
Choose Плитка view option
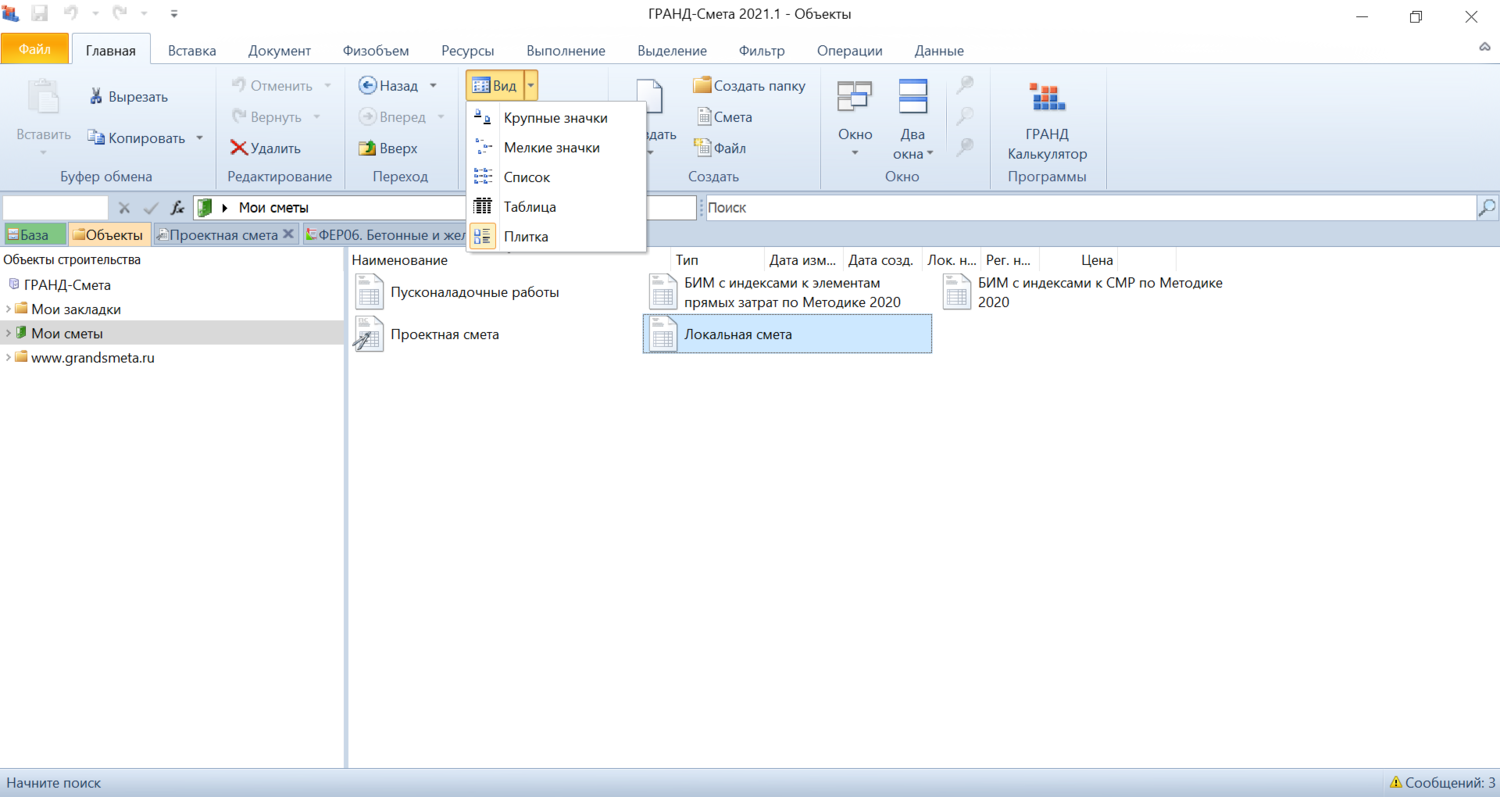(556, 237)
